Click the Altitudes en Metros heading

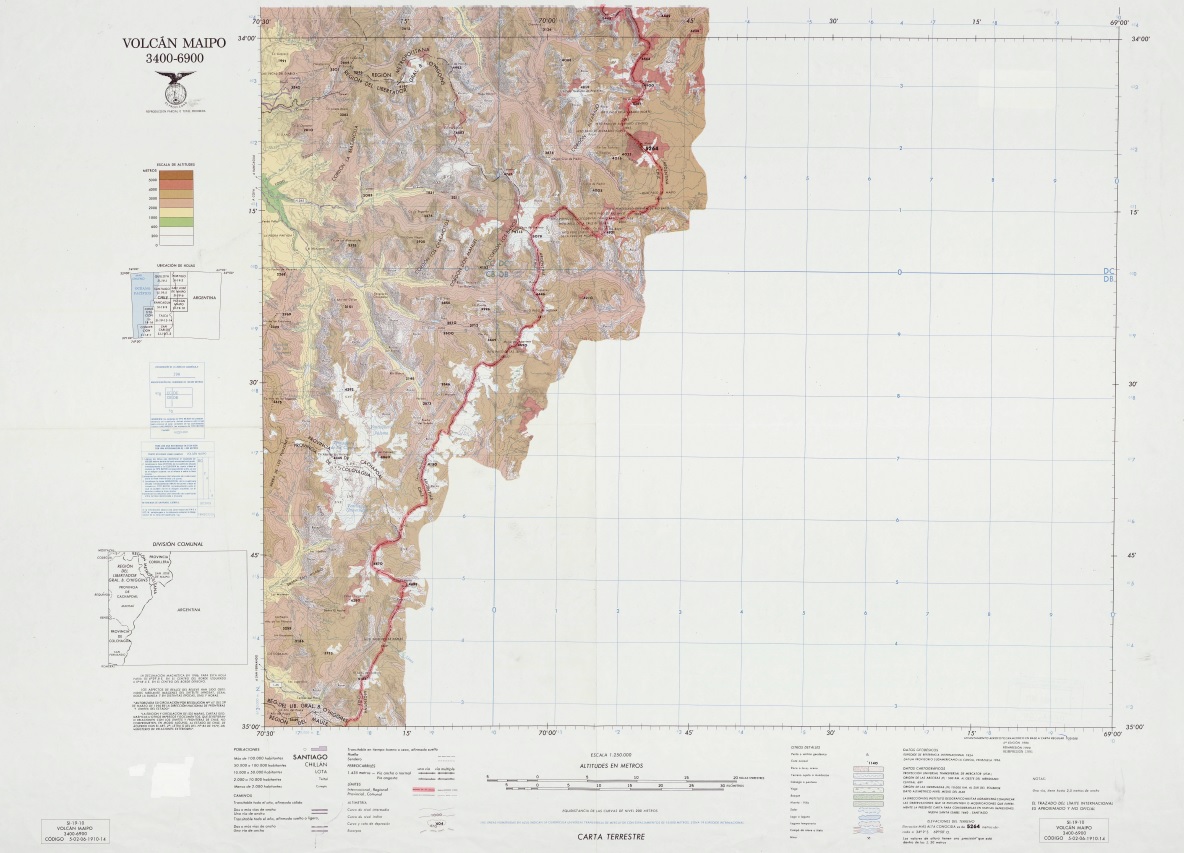(x=610, y=765)
